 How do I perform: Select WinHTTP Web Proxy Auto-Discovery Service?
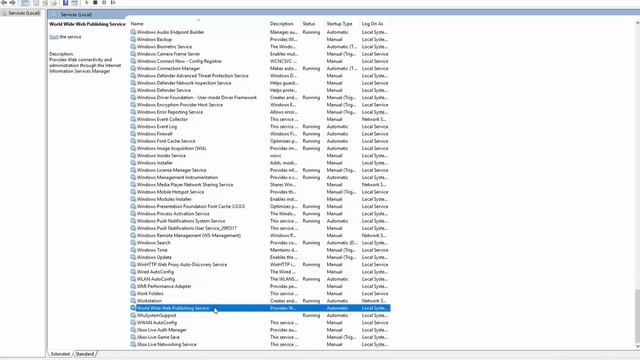[260, 264]
